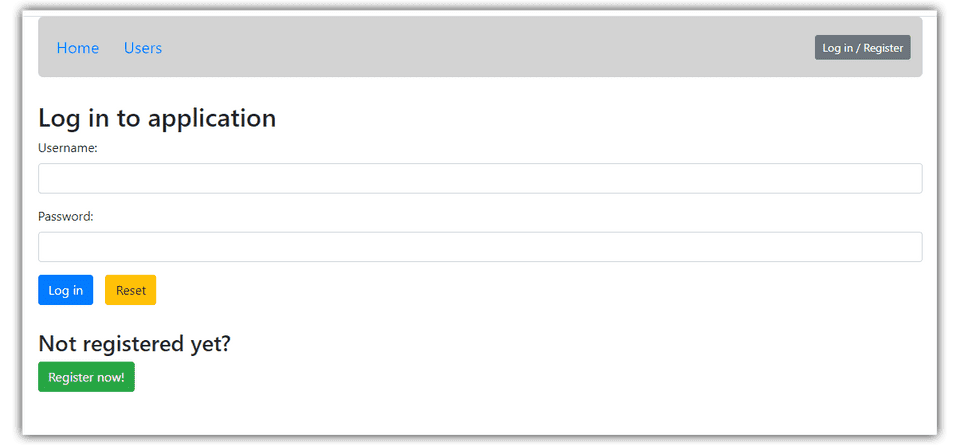Place cursor in the Password text box

(480, 247)
